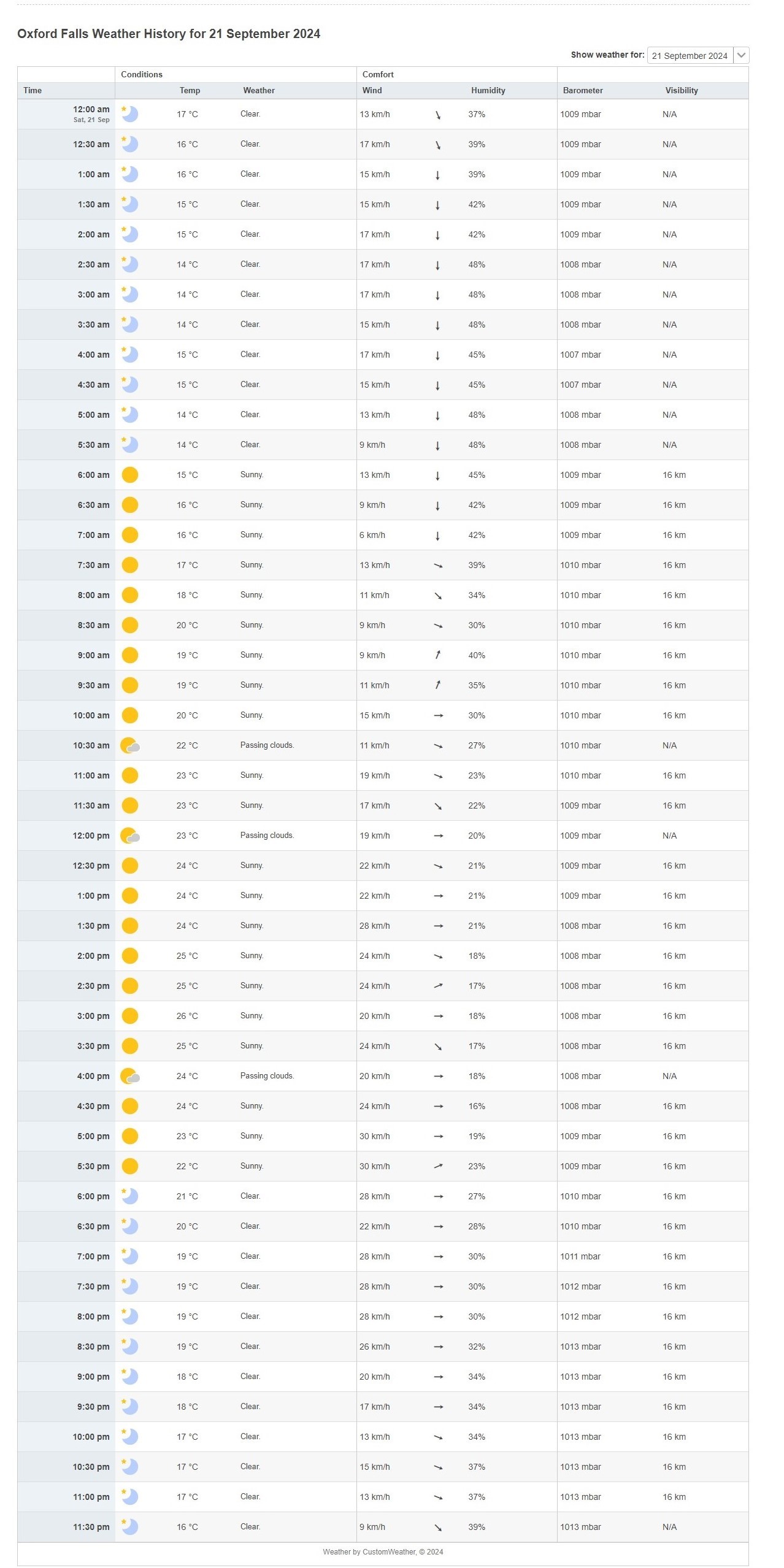Image resolution: width=784 pixels, height=1568 pixels.
Task: Click the sunny icon at 6:00 am
Action: 129,475
